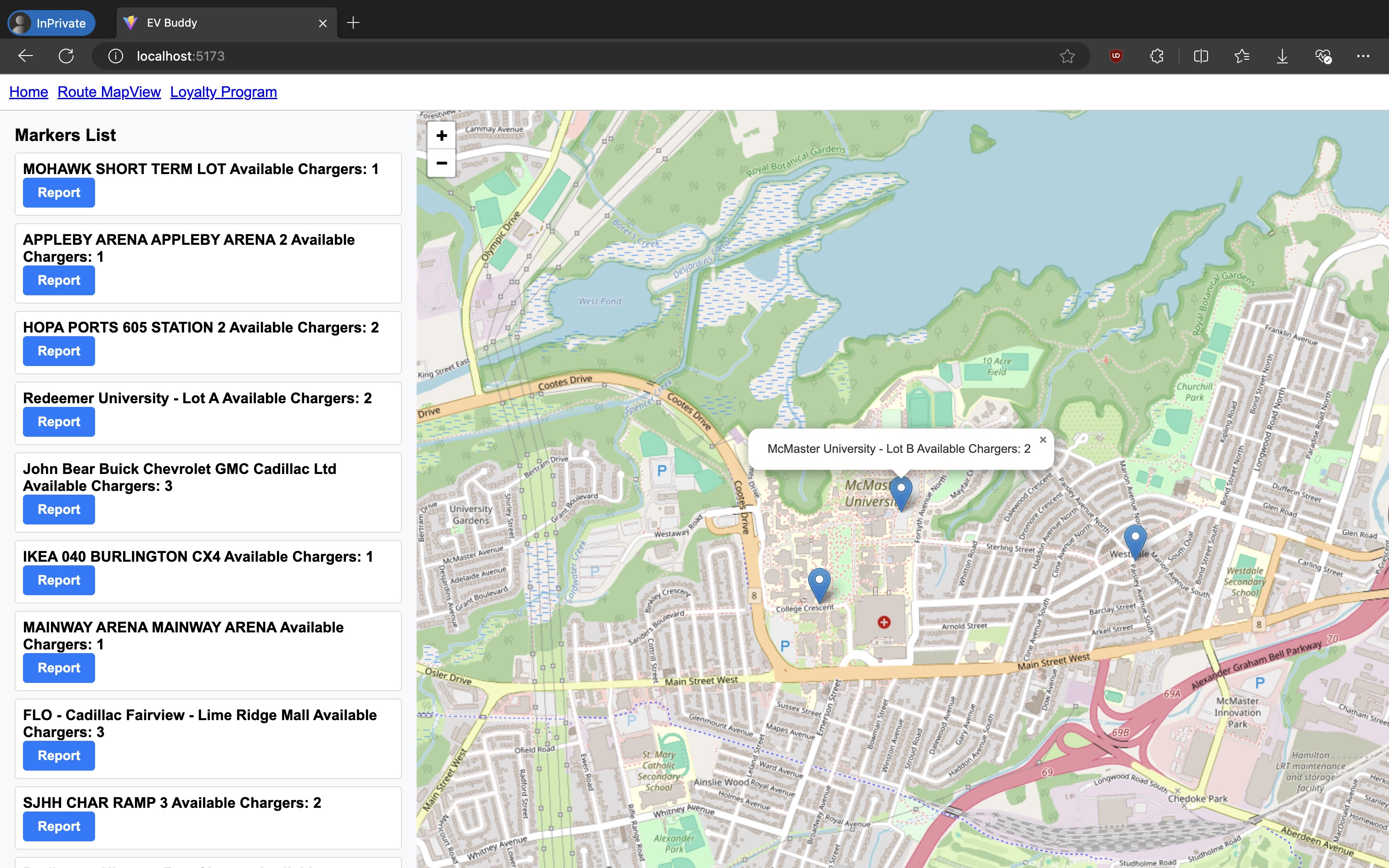Click the uBlock Origin extension icon

[1116, 56]
